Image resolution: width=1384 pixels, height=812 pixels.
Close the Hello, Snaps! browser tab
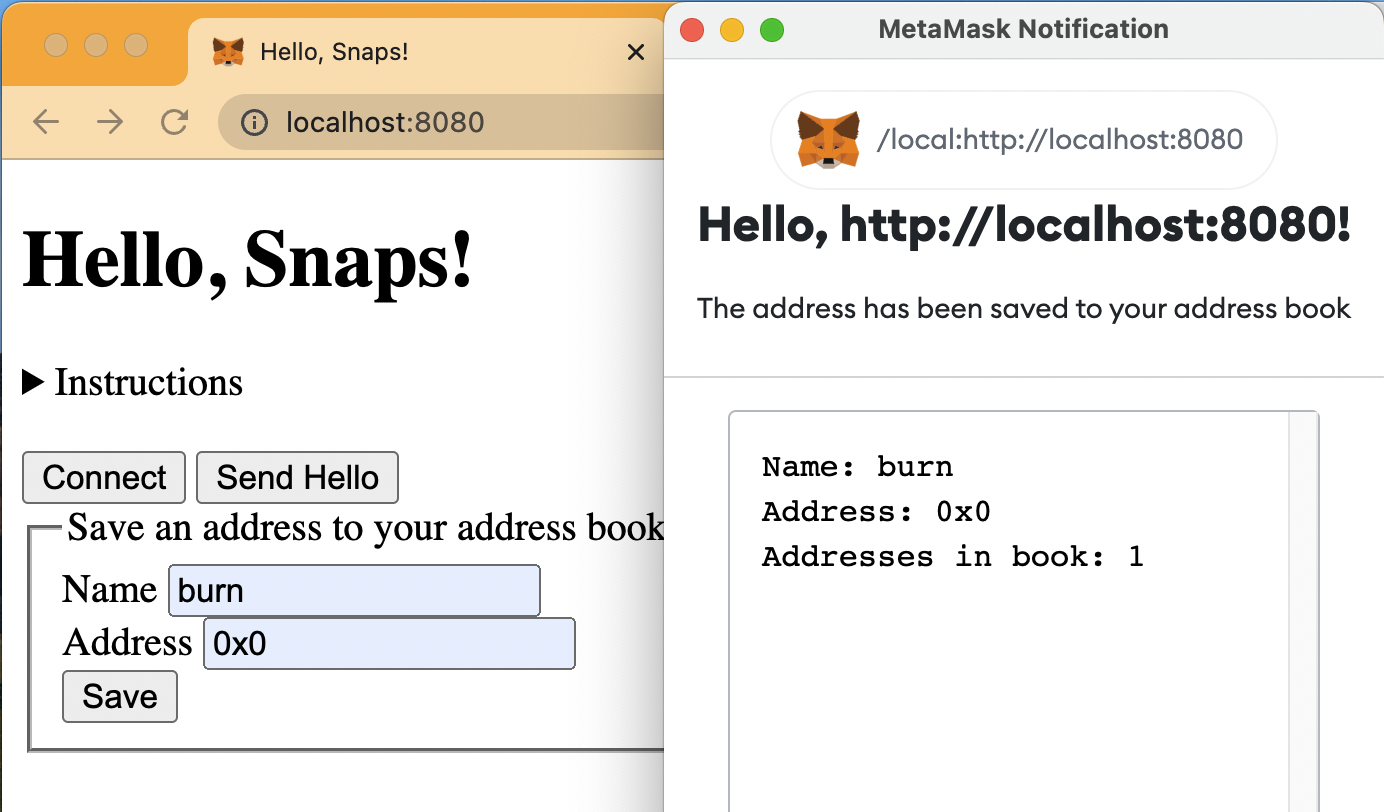click(x=635, y=52)
